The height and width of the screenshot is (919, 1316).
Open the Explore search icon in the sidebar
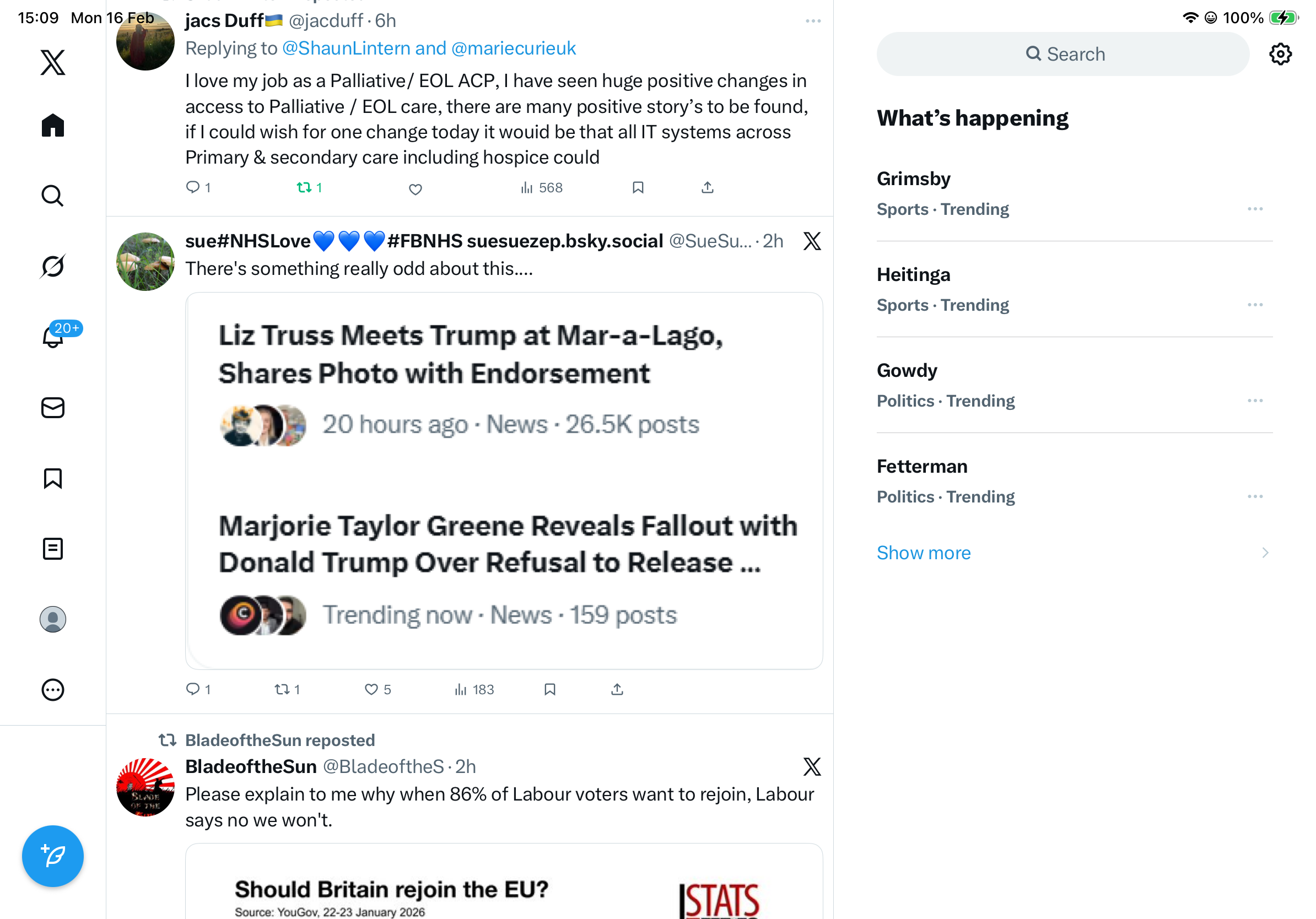coord(53,196)
